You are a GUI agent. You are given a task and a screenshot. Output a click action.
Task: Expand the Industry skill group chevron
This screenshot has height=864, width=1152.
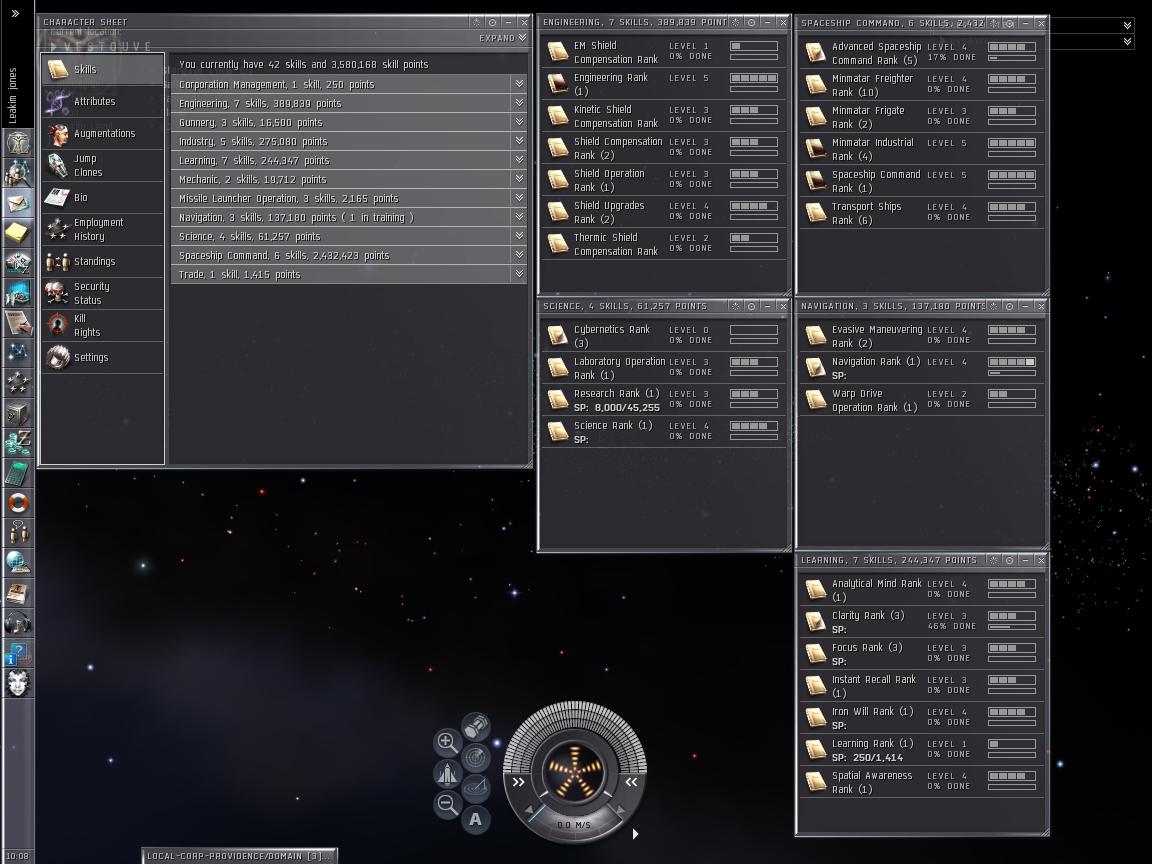(519, 141)
